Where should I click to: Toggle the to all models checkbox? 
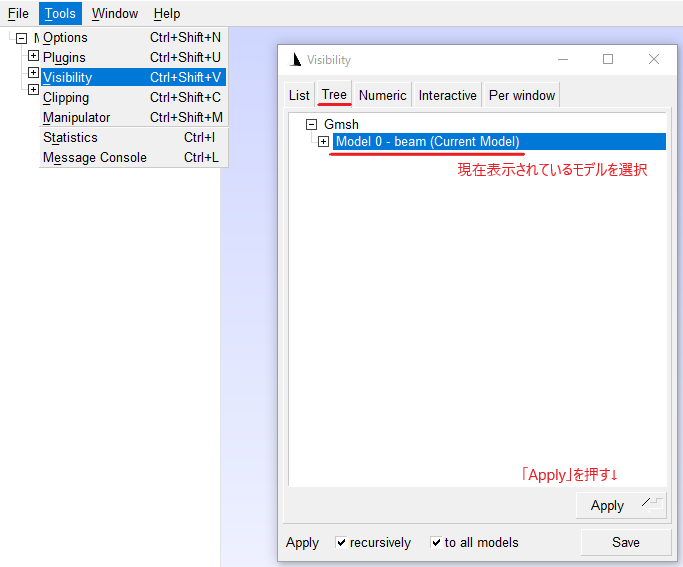point(436,543)
